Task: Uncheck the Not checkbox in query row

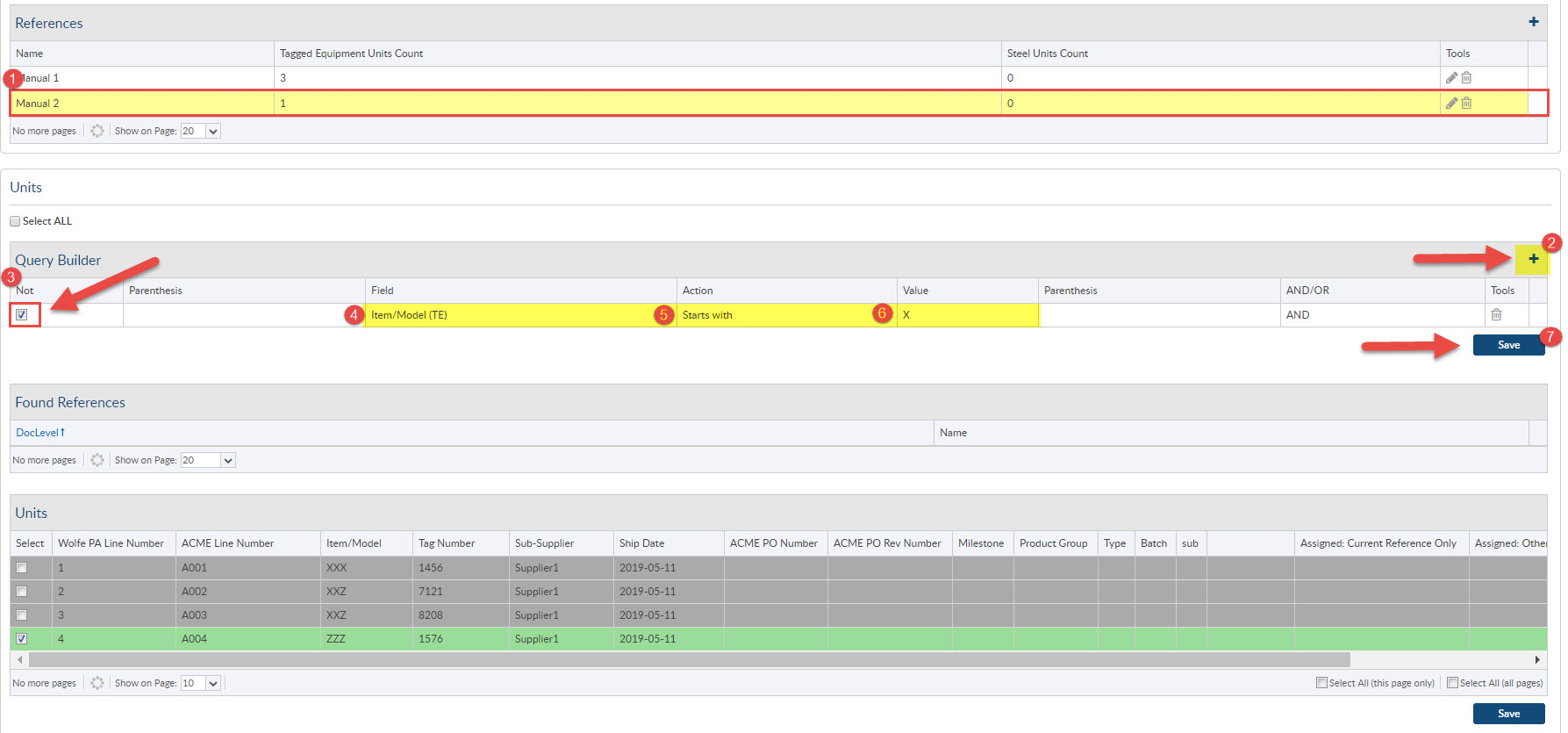Action: (22, 314)
